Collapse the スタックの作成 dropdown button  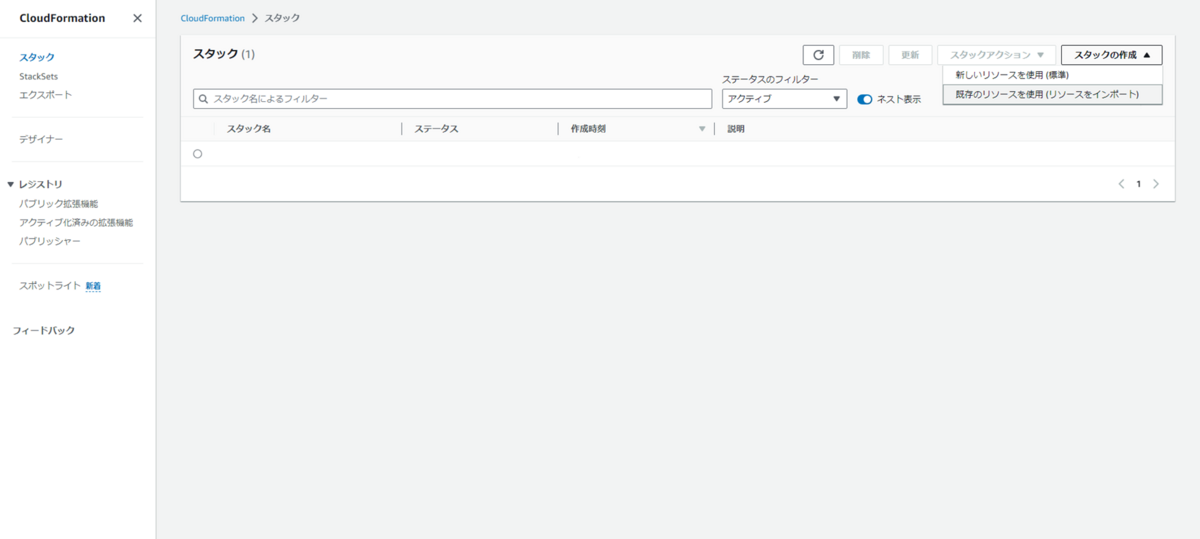point(1112,55)
